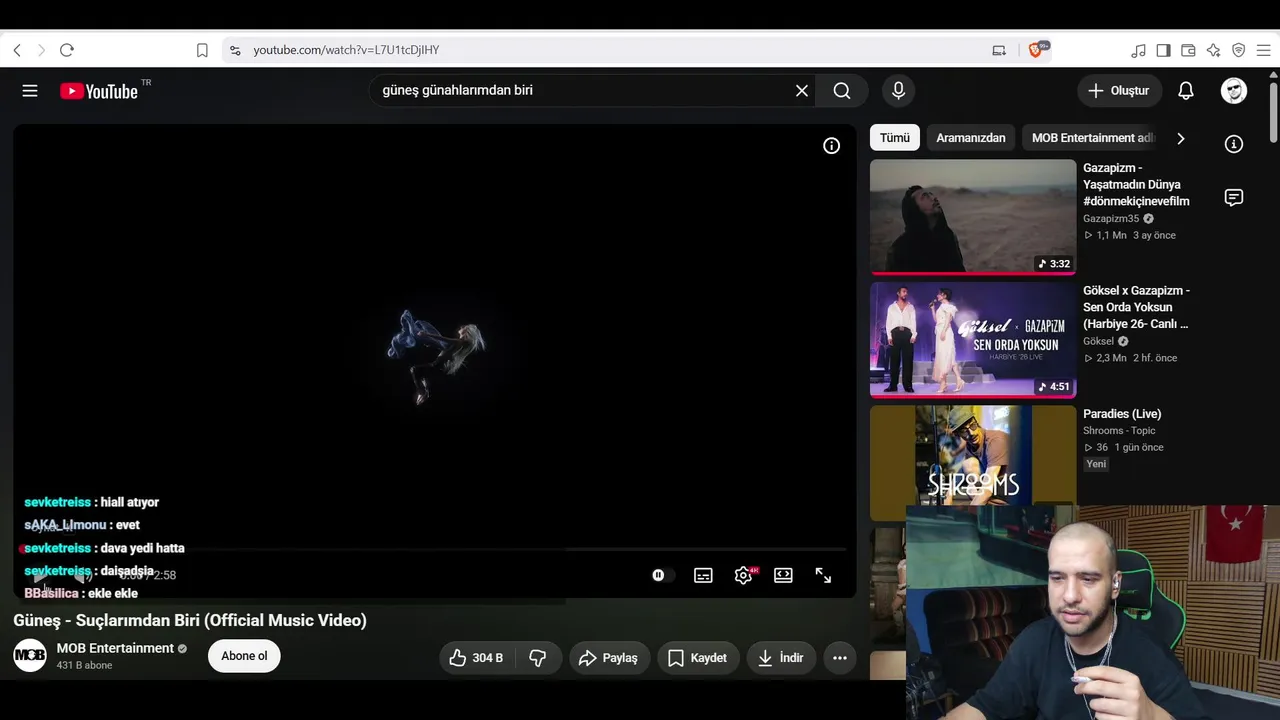Click the Oluştur create button
The height and width of the screenshot is (720, 1280).
click(x=1120, y=91)
